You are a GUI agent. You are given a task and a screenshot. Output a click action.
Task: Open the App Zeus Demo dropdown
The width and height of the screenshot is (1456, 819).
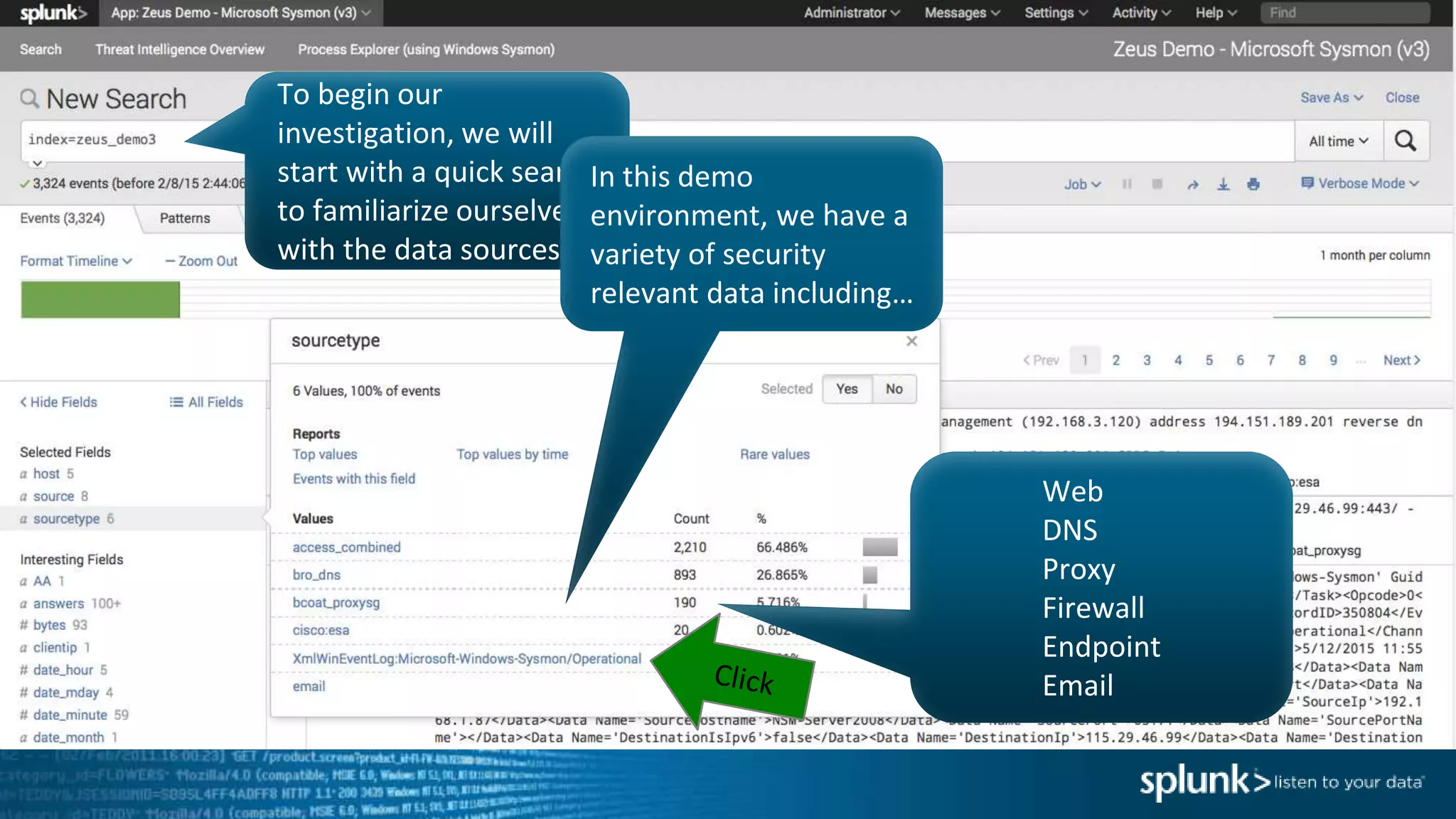pos(241,13)
